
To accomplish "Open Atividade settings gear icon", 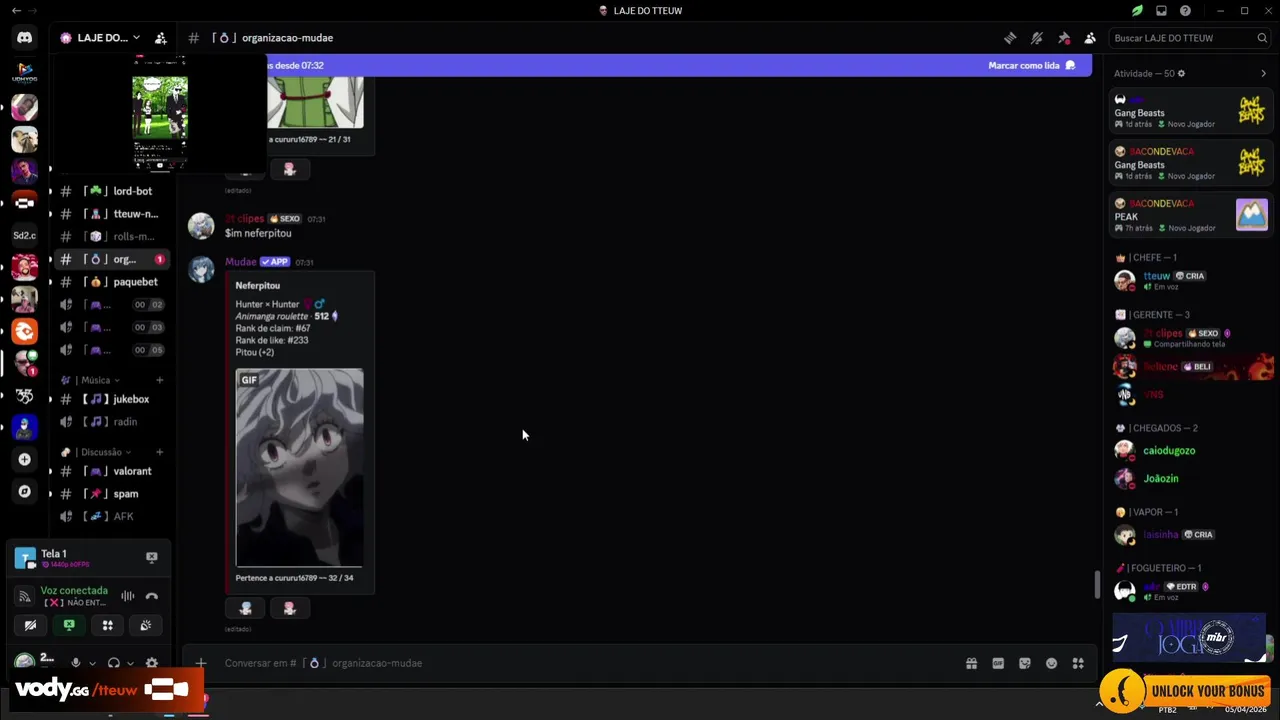I will [x=1181, y=74].
